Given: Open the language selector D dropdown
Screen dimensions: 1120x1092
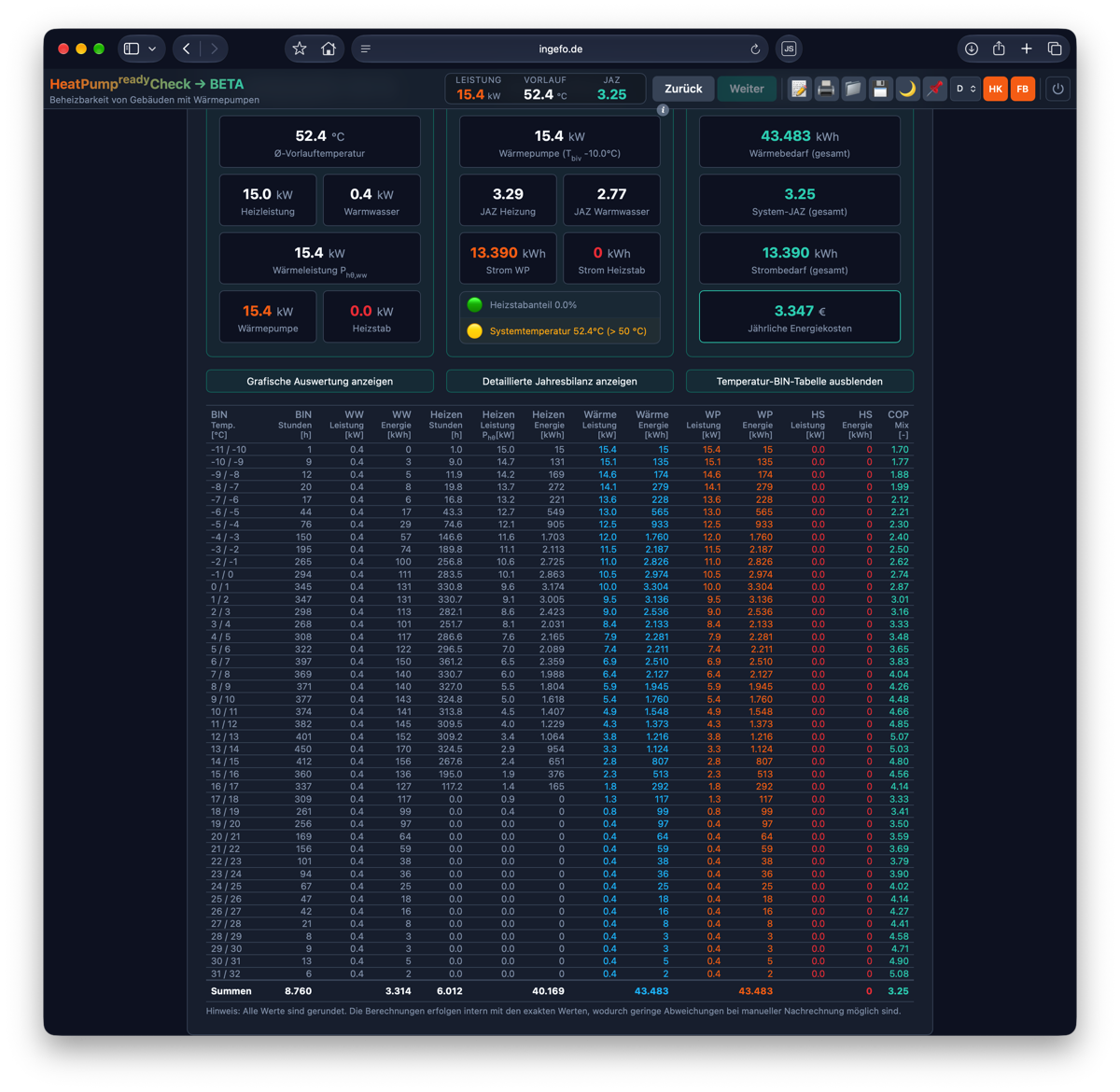Looking at the screenshot, I should click(x=965, y=89).
